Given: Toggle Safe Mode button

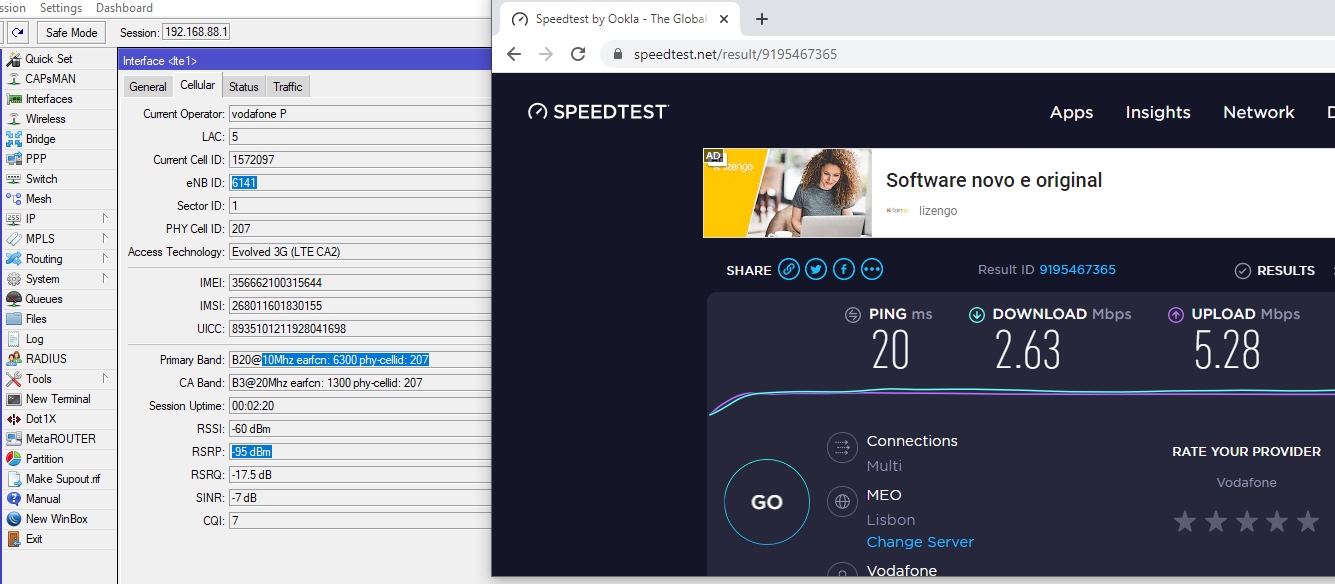Looking at the screenshot, I should pos(71,33).
